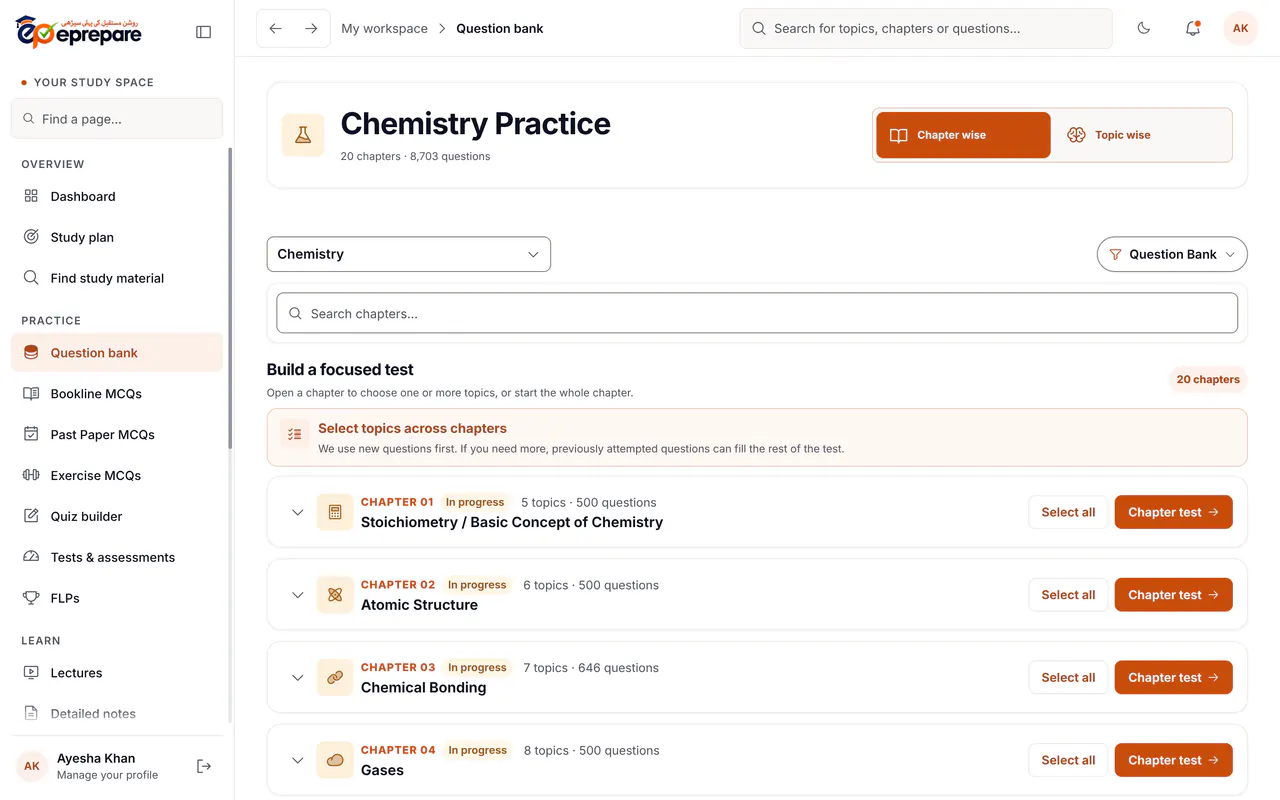1280x800 pixels.
Task: Click the eprepare logo
Action: point(79,32)
